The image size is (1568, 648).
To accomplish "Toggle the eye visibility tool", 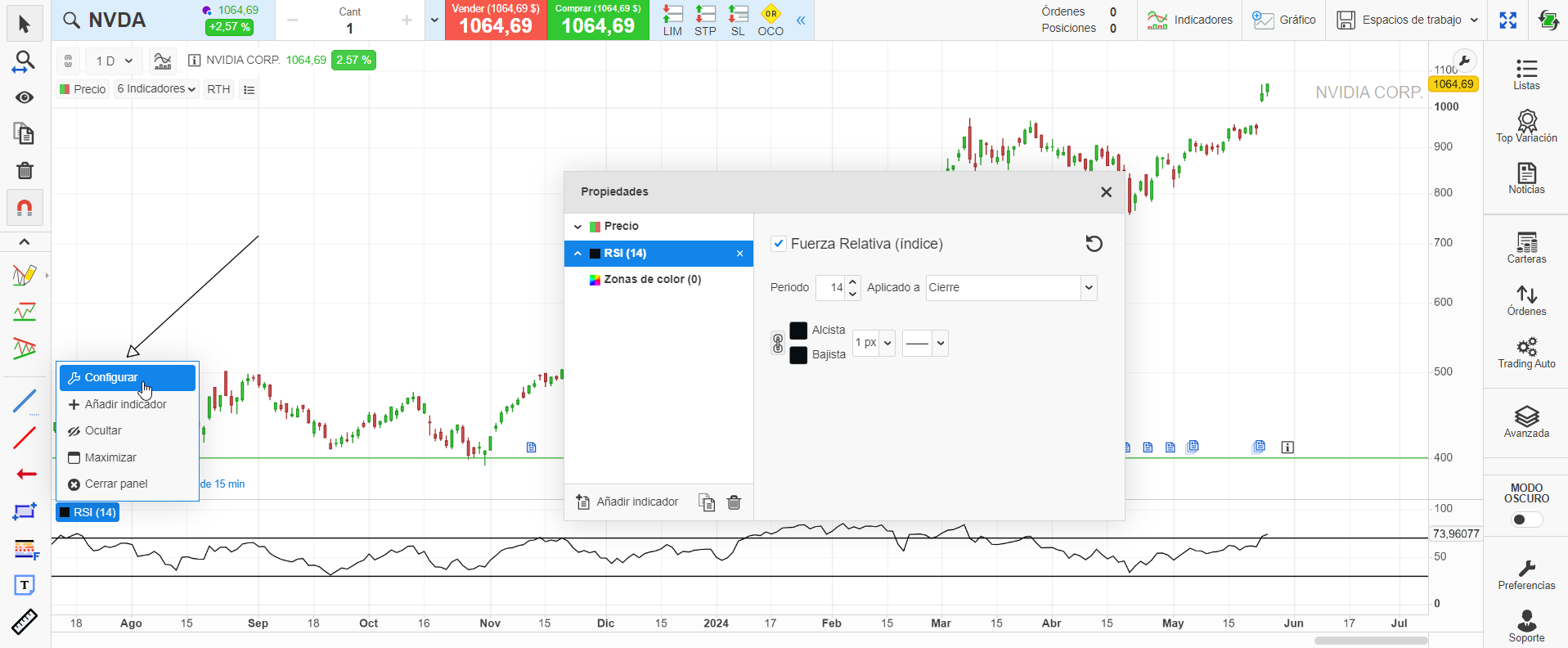I will (25, 97).
